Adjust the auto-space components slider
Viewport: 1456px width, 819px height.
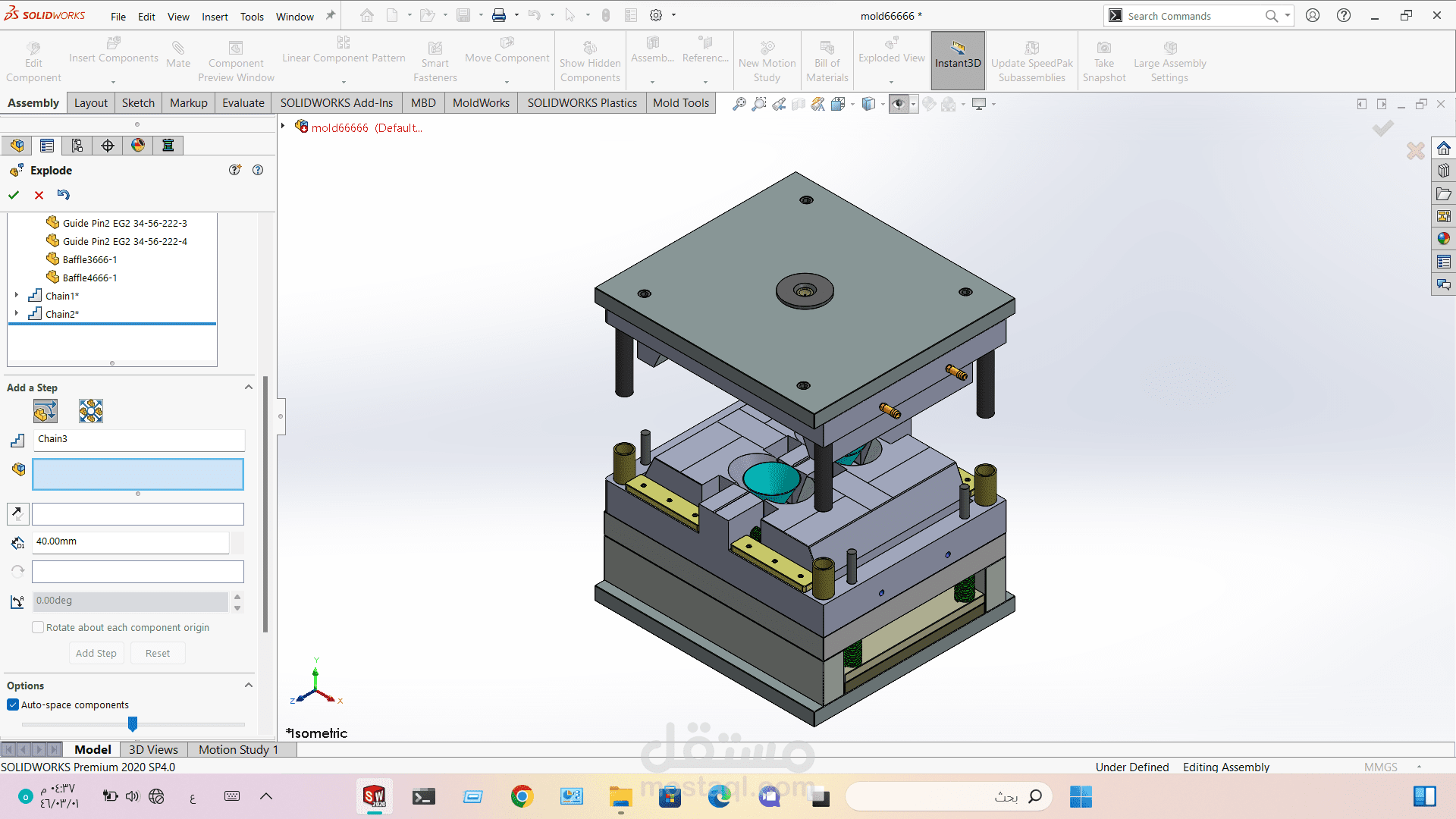(x=133, y=724)
